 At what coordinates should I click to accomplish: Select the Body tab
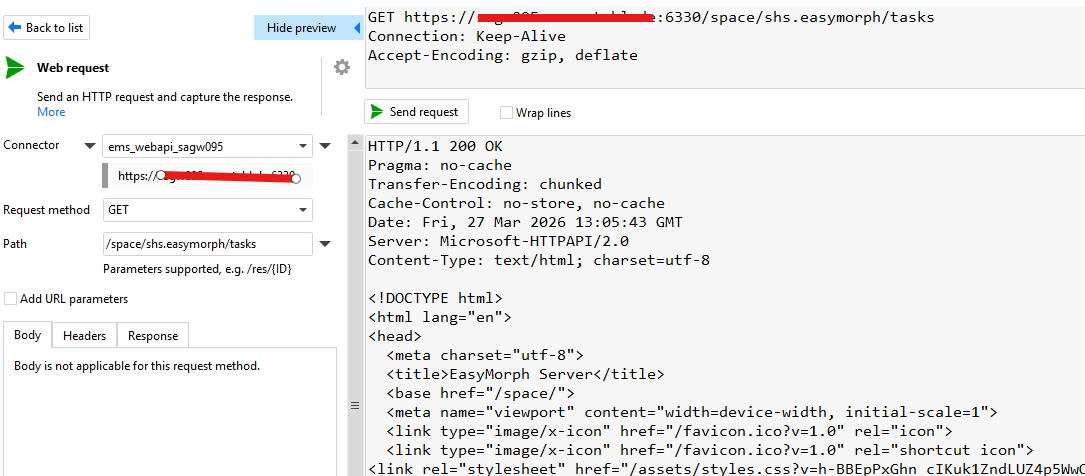(28, 336)
